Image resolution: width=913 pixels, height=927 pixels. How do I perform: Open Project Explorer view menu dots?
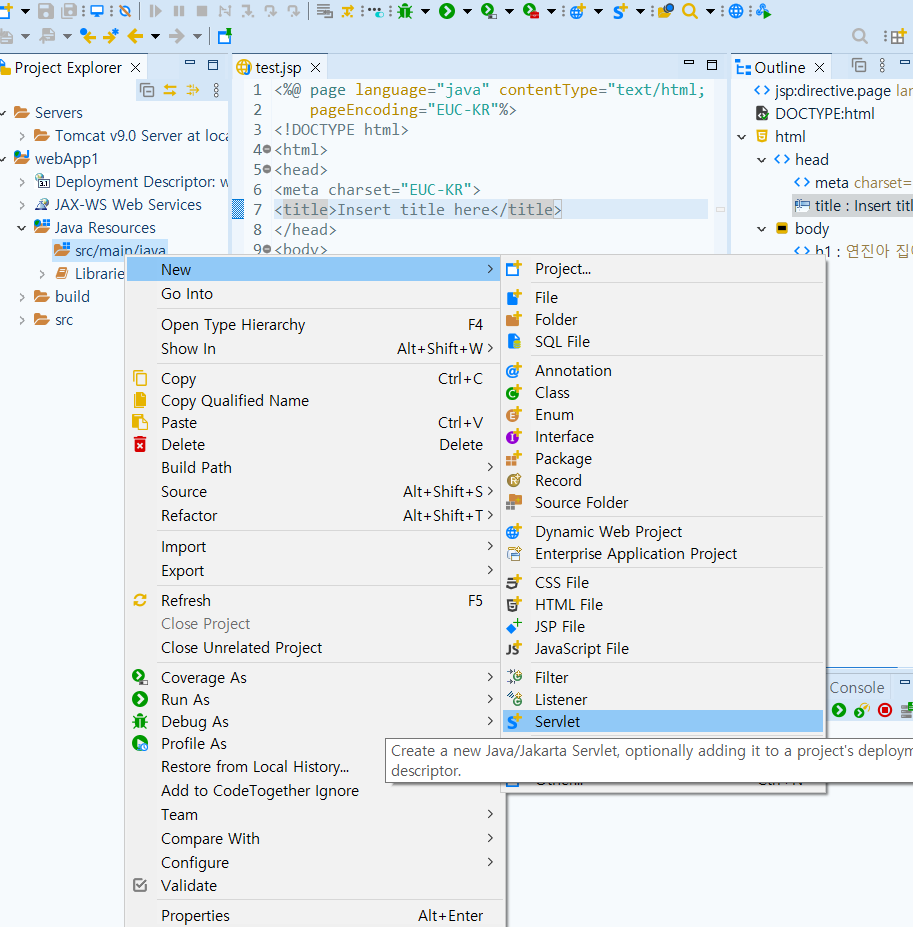click(216, 90)
